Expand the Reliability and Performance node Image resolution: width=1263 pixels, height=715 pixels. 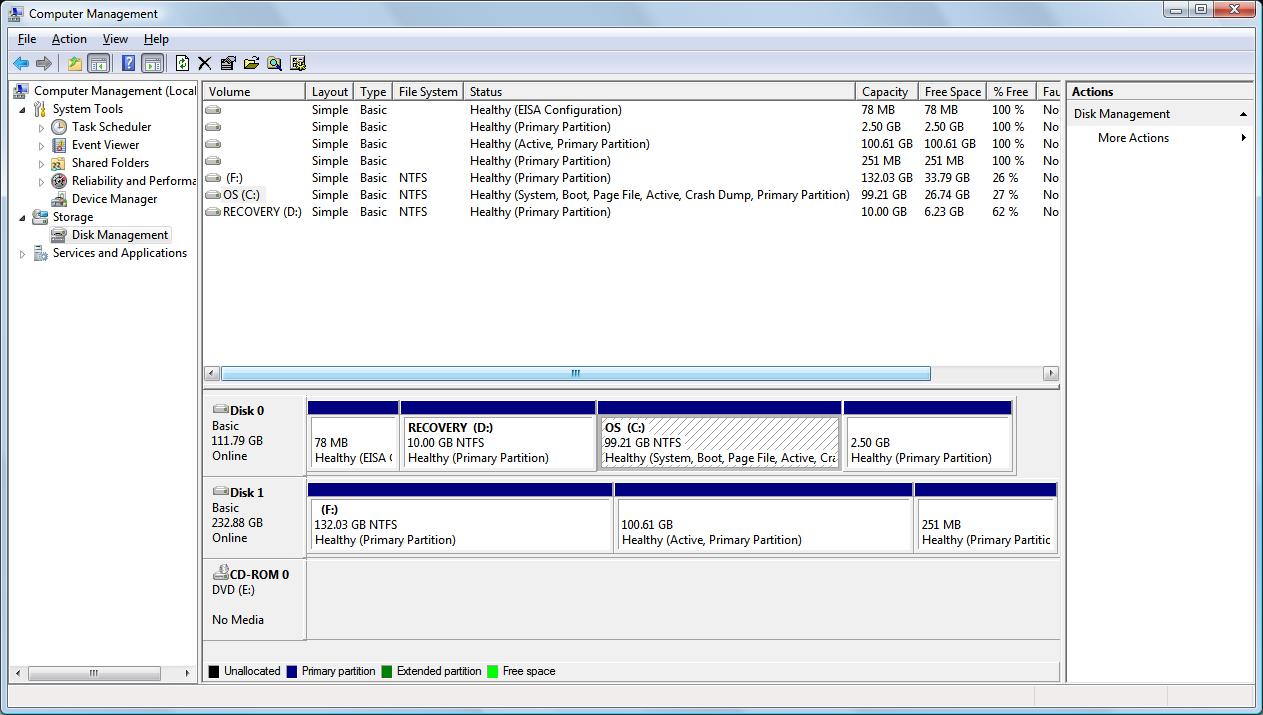pyautogui.click(x=41, y=182)
